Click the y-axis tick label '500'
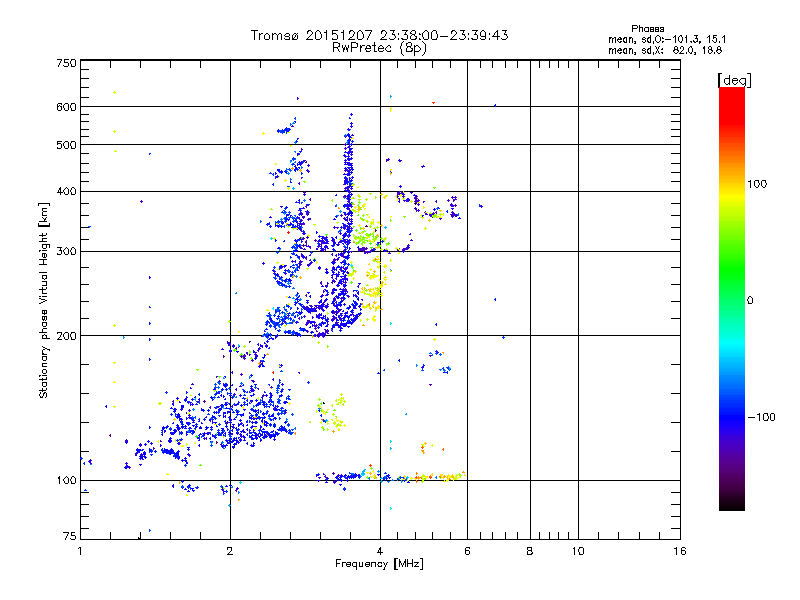Screen dimensions: 800x600 (x=66, y=145)
